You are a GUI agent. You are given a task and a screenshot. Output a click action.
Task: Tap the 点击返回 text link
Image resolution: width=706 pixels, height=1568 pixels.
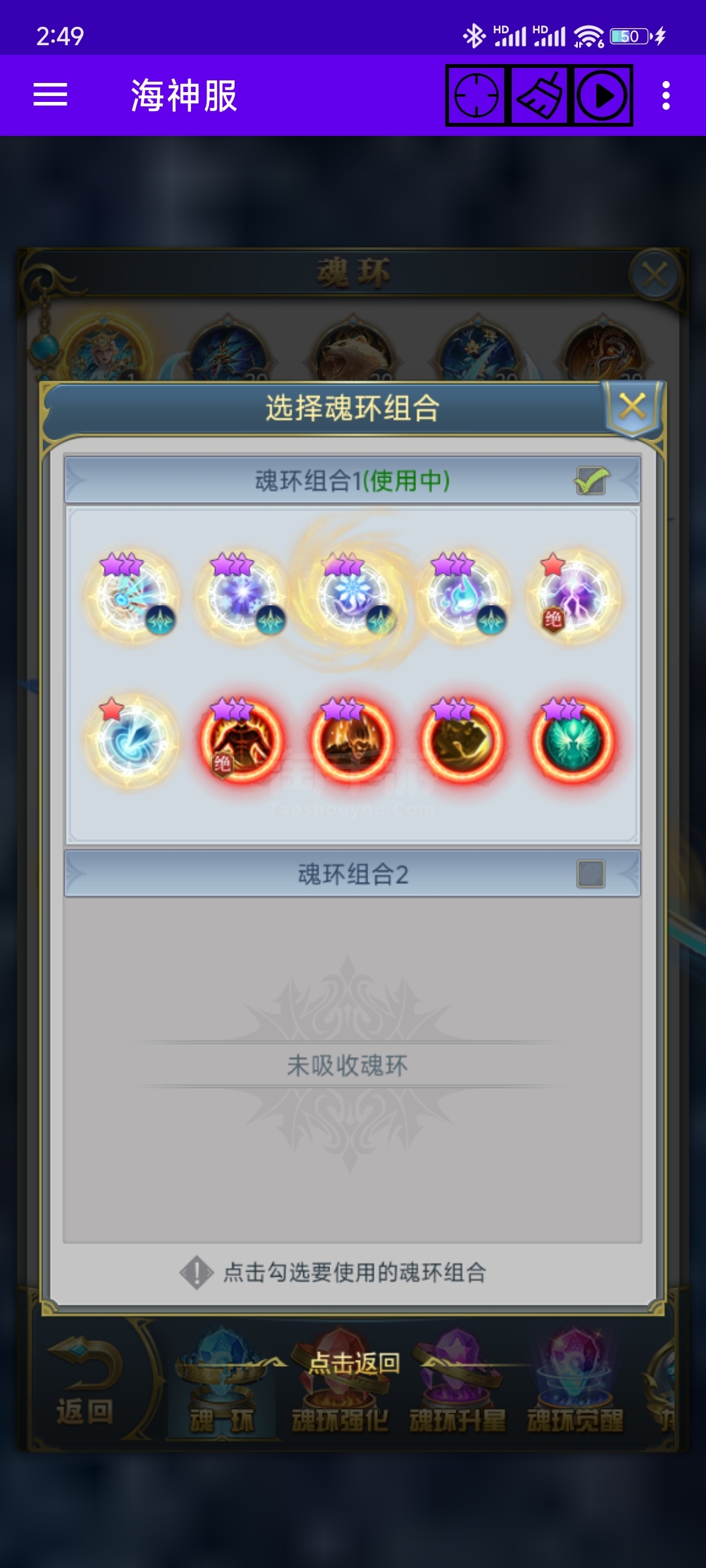tap(354, 1363)
